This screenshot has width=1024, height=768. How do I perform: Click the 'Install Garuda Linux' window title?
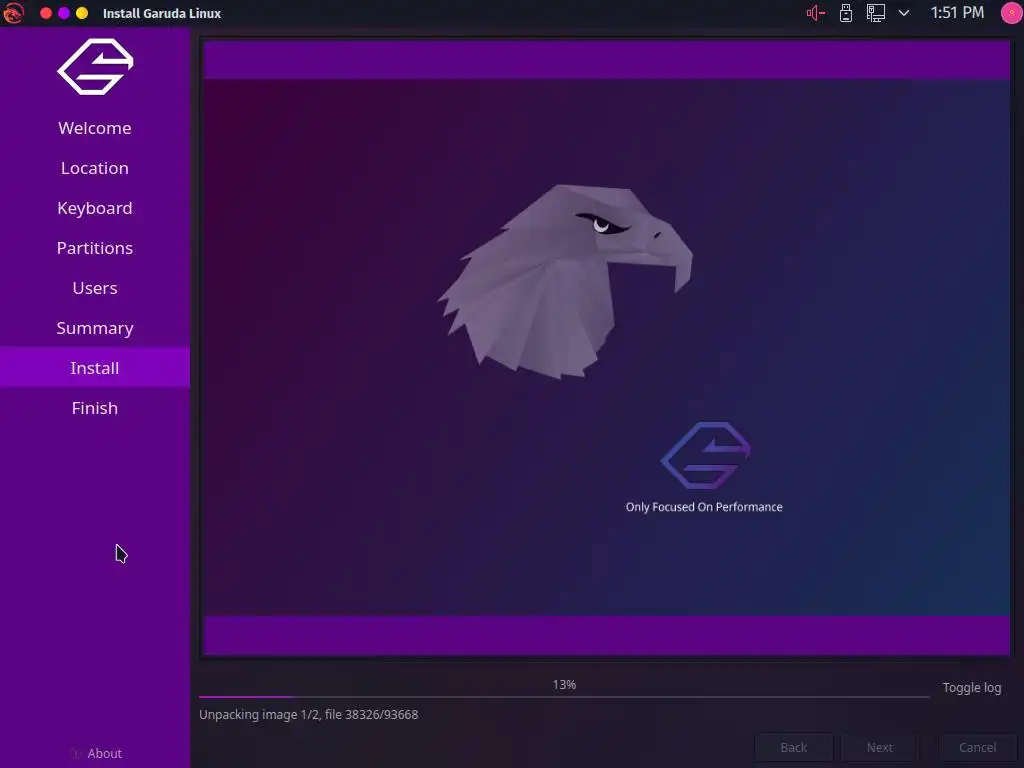(162, 13)
